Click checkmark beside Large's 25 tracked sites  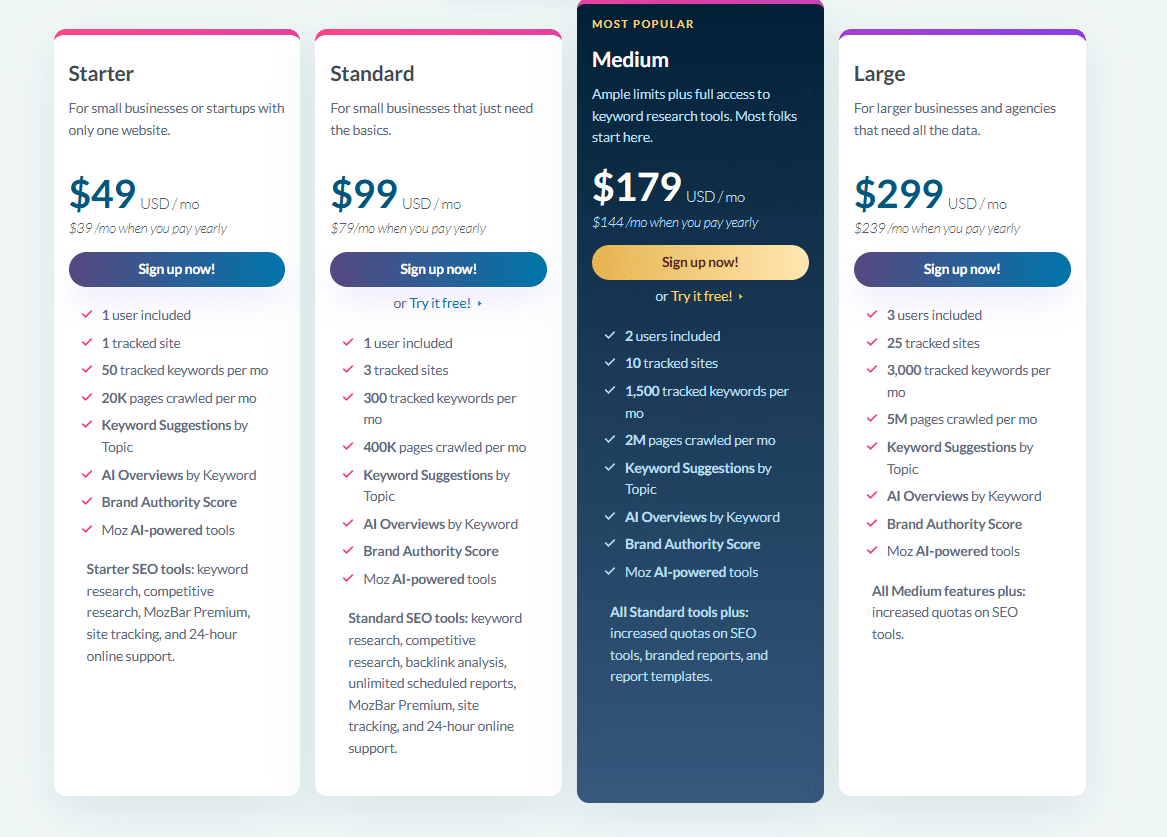pyautogui.click(x=872, y=343)
